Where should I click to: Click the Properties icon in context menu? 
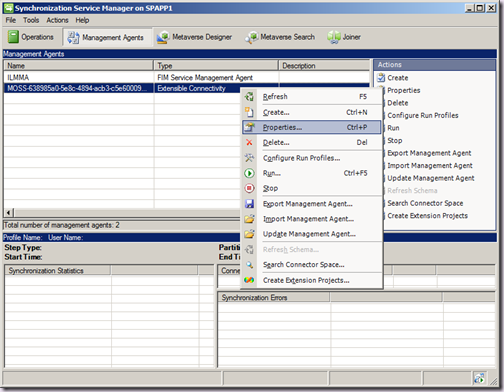click(249, 127)
